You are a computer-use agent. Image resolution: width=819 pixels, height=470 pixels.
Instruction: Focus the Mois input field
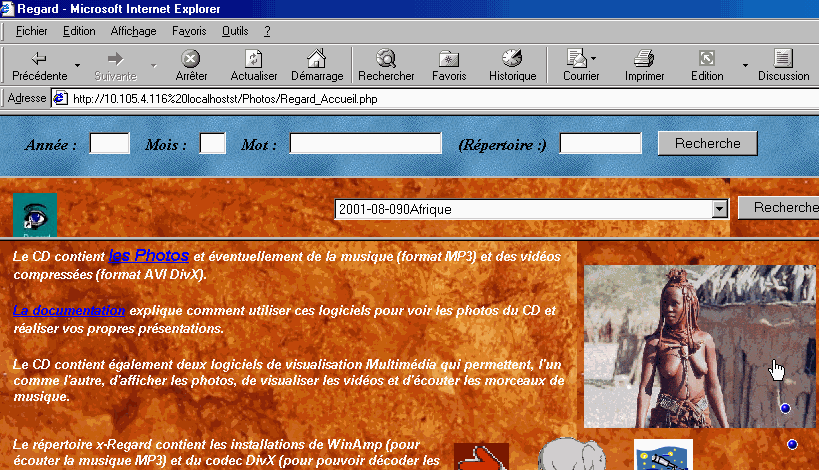213,143
